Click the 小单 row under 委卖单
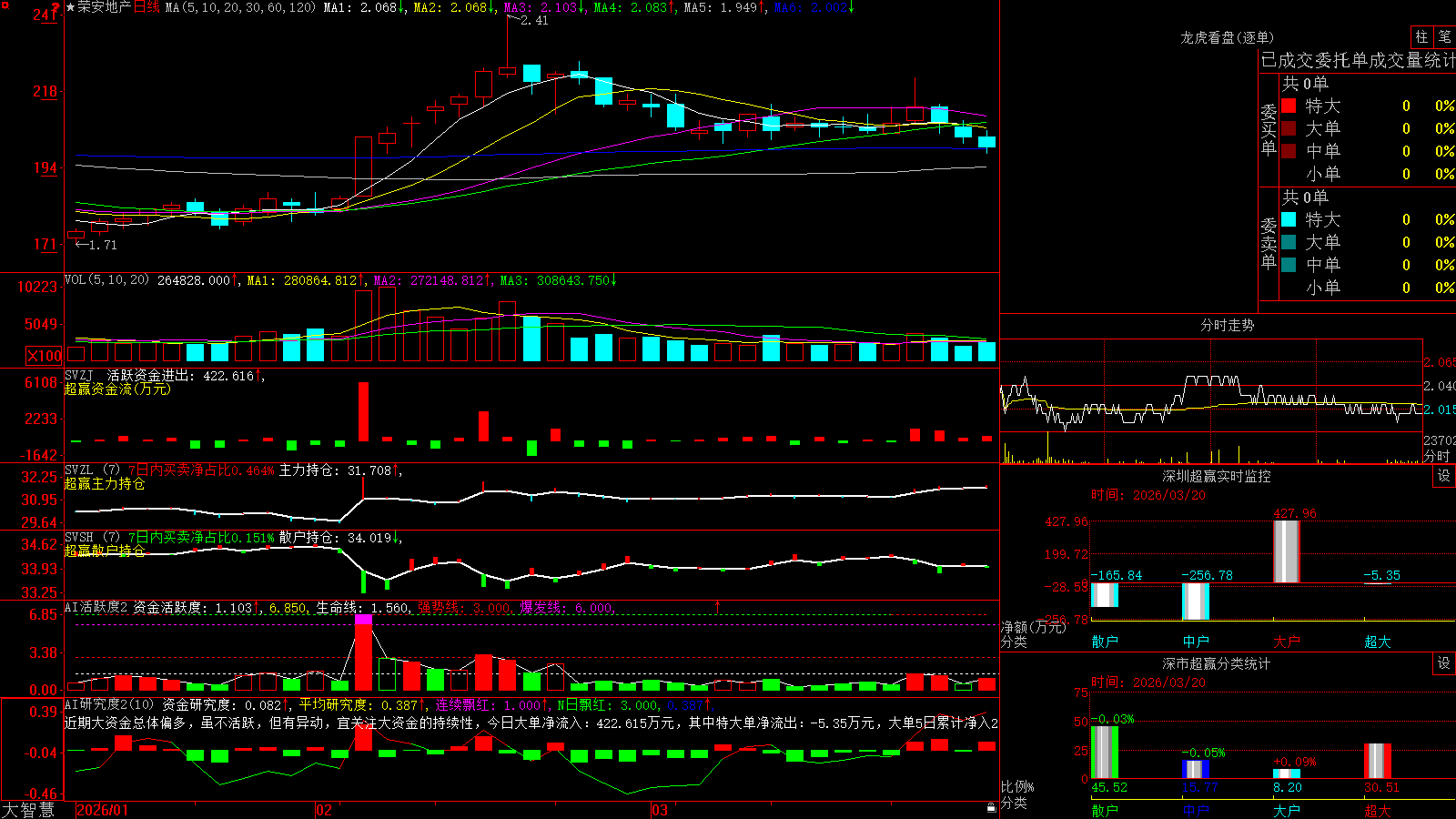The width and height of the screenshot is (1456, 819). click(1368, 288)
